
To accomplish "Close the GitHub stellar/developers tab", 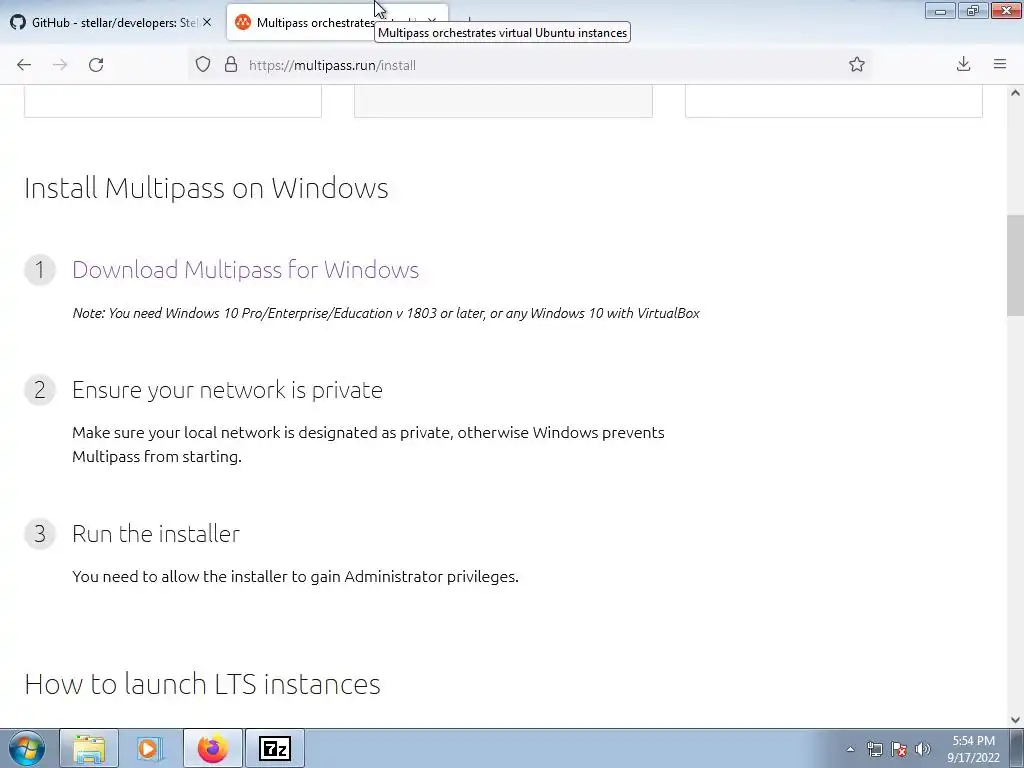I will pyautogui.click(x=207, y=22).
